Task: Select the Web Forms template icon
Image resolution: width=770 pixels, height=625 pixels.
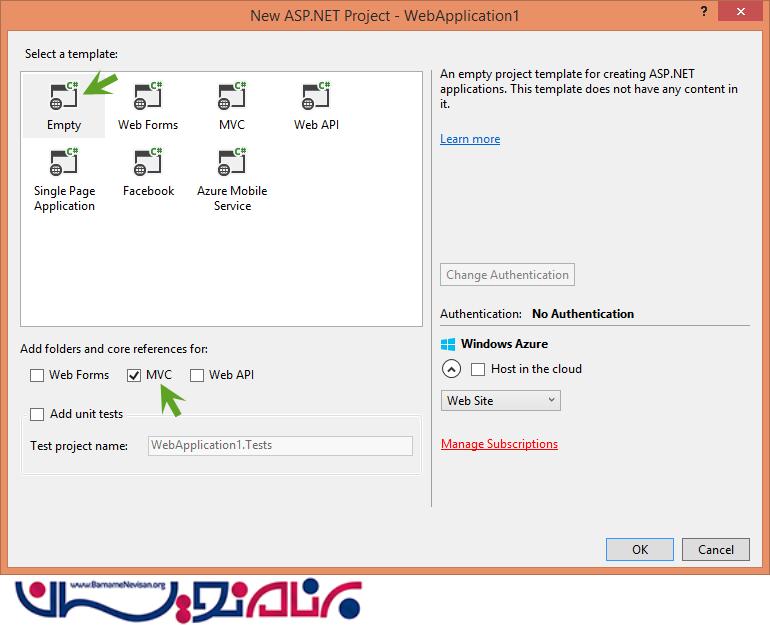Action: pyautogui.click(x=148, y=96)
